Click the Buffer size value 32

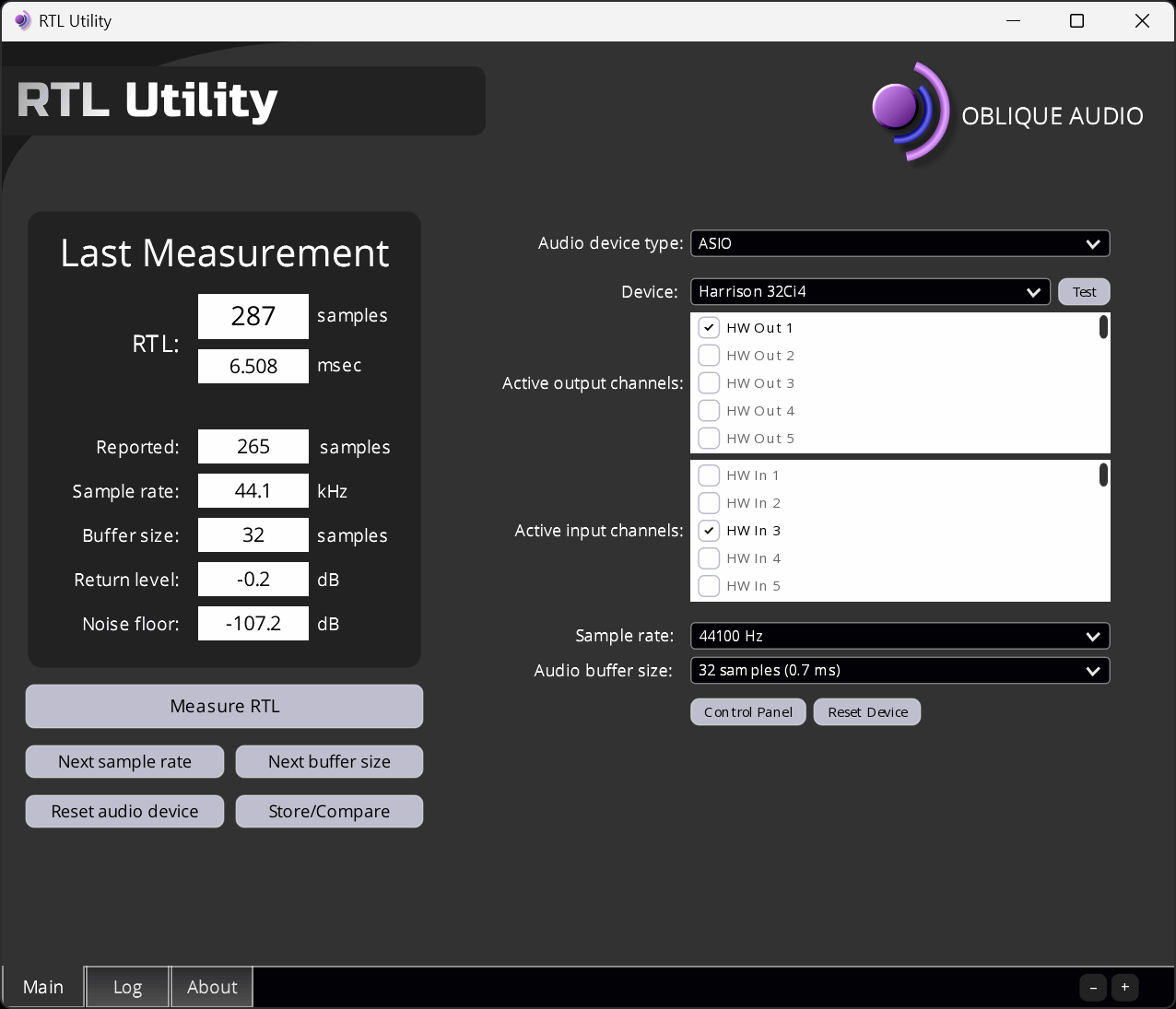coord(253,534)
